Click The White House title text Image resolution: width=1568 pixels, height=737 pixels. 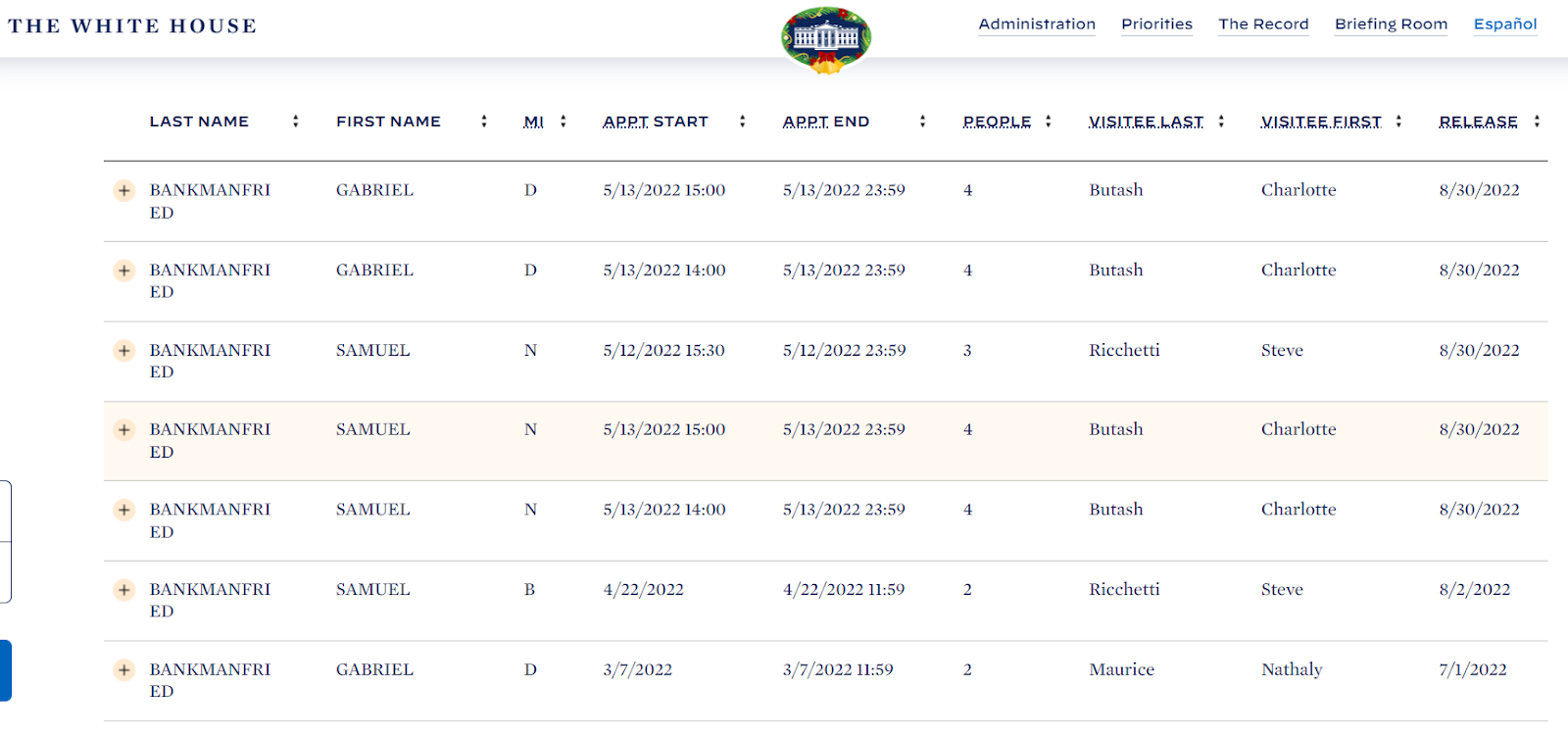pos(132,26)
